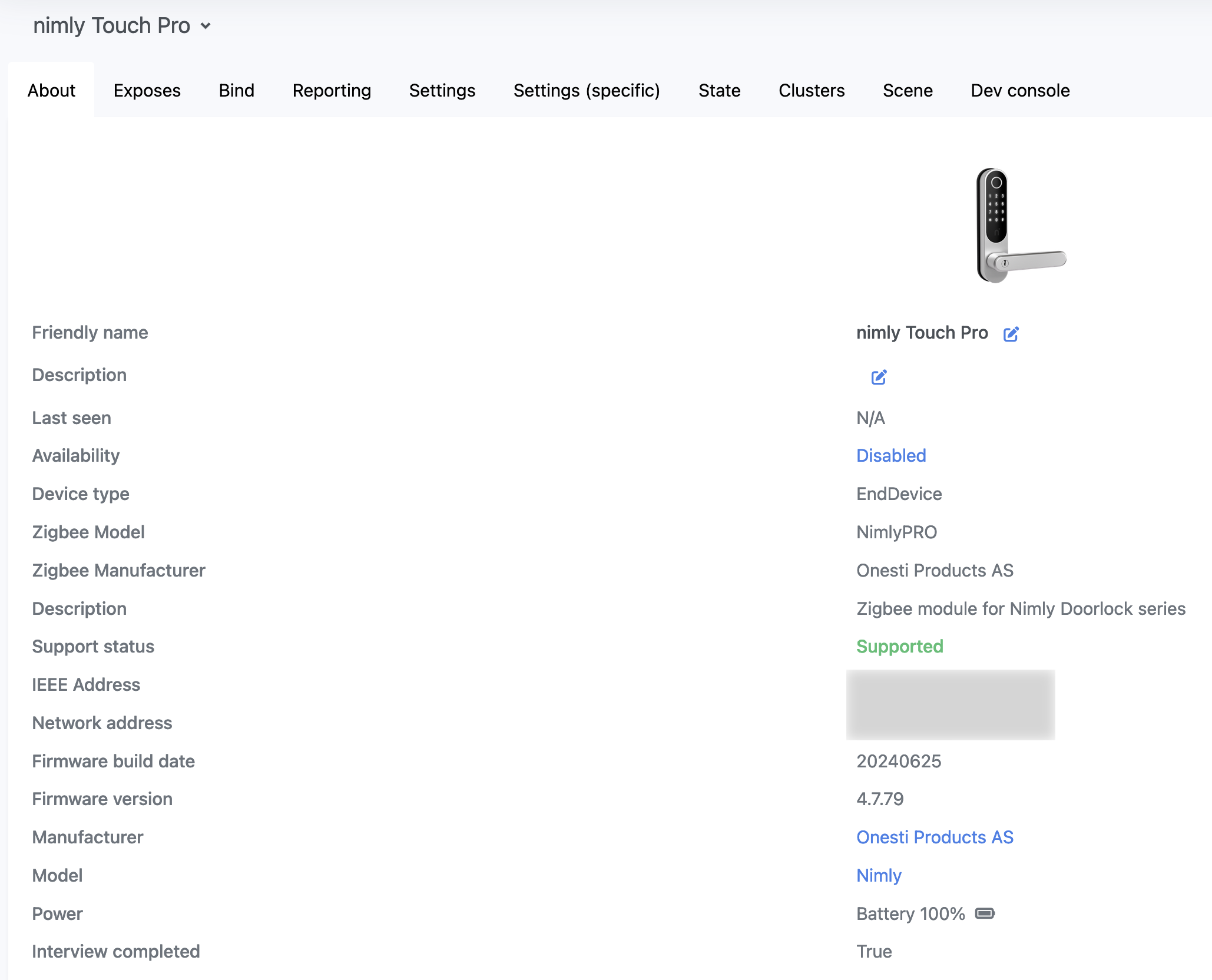Click the battery icon next to Battery 100%
The height and width of the screenshot is (980, 1212).
click(x=985, y=913)
